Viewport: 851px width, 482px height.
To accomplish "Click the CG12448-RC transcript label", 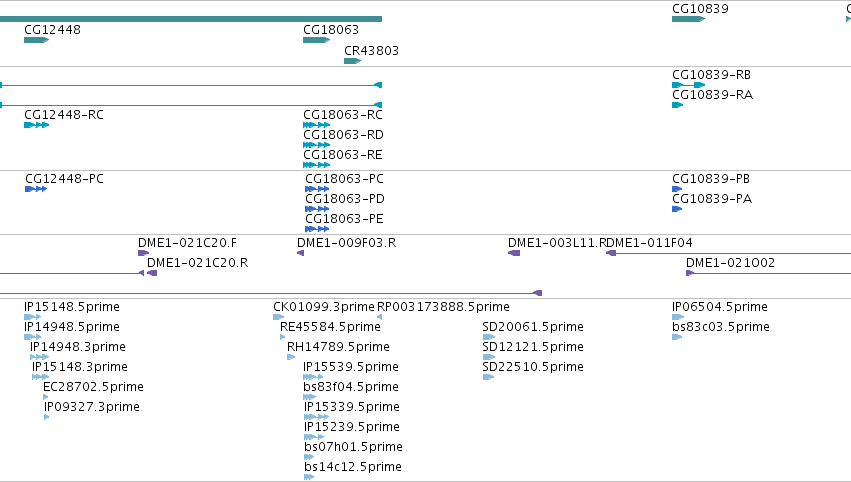I will click(x=64, y=115).
